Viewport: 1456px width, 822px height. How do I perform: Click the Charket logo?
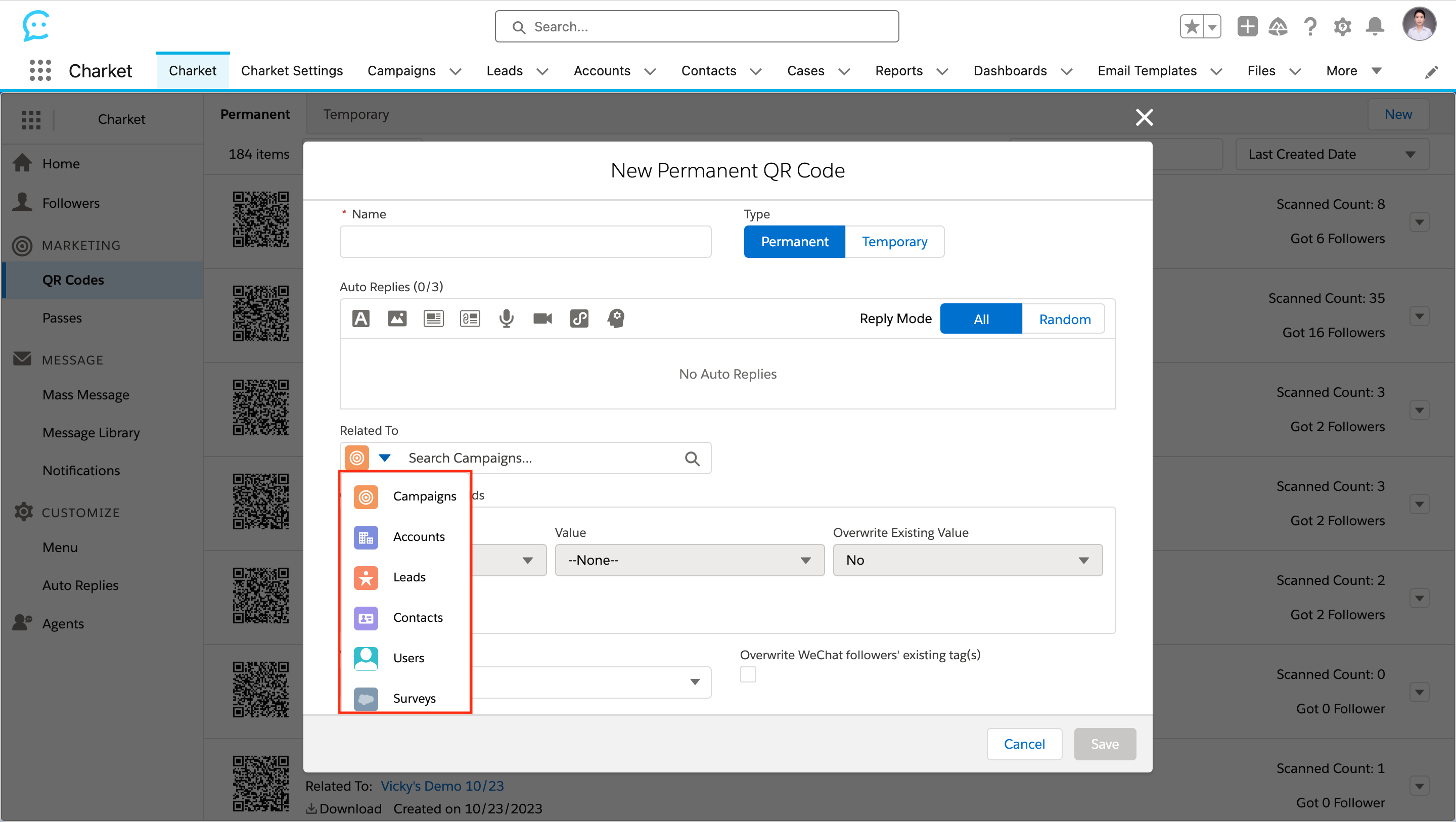point(36,26)
